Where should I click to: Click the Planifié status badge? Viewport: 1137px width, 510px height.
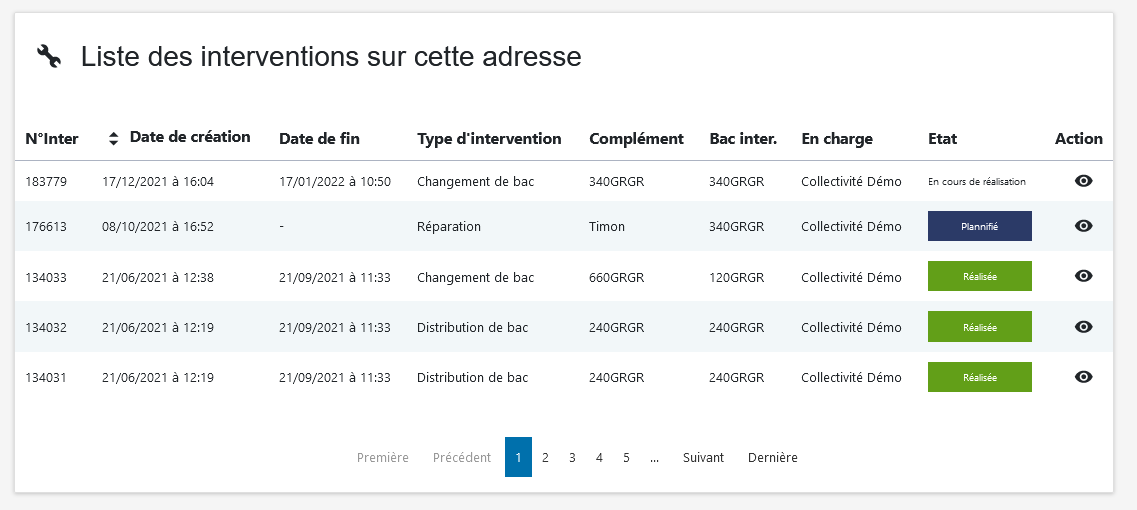pos(979,226)
